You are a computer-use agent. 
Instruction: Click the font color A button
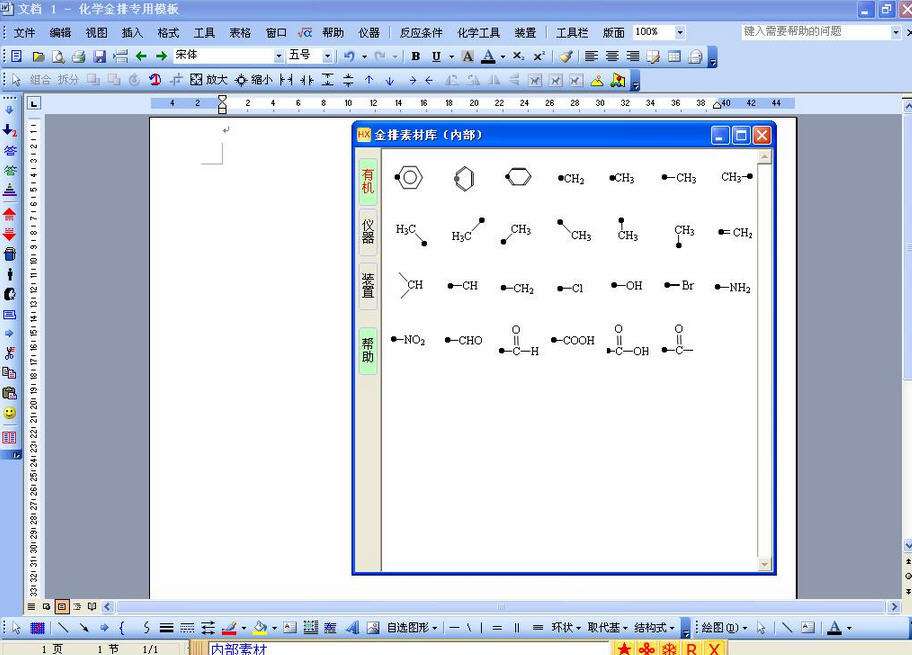point(489,56)
